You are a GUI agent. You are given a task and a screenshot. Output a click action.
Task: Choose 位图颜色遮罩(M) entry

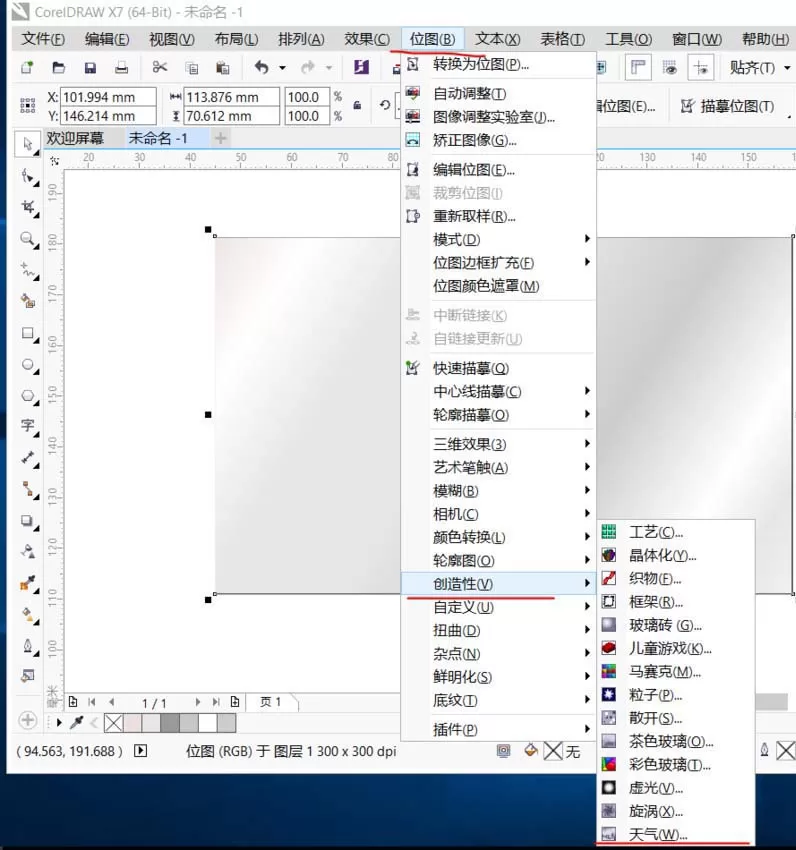(498, 286)
